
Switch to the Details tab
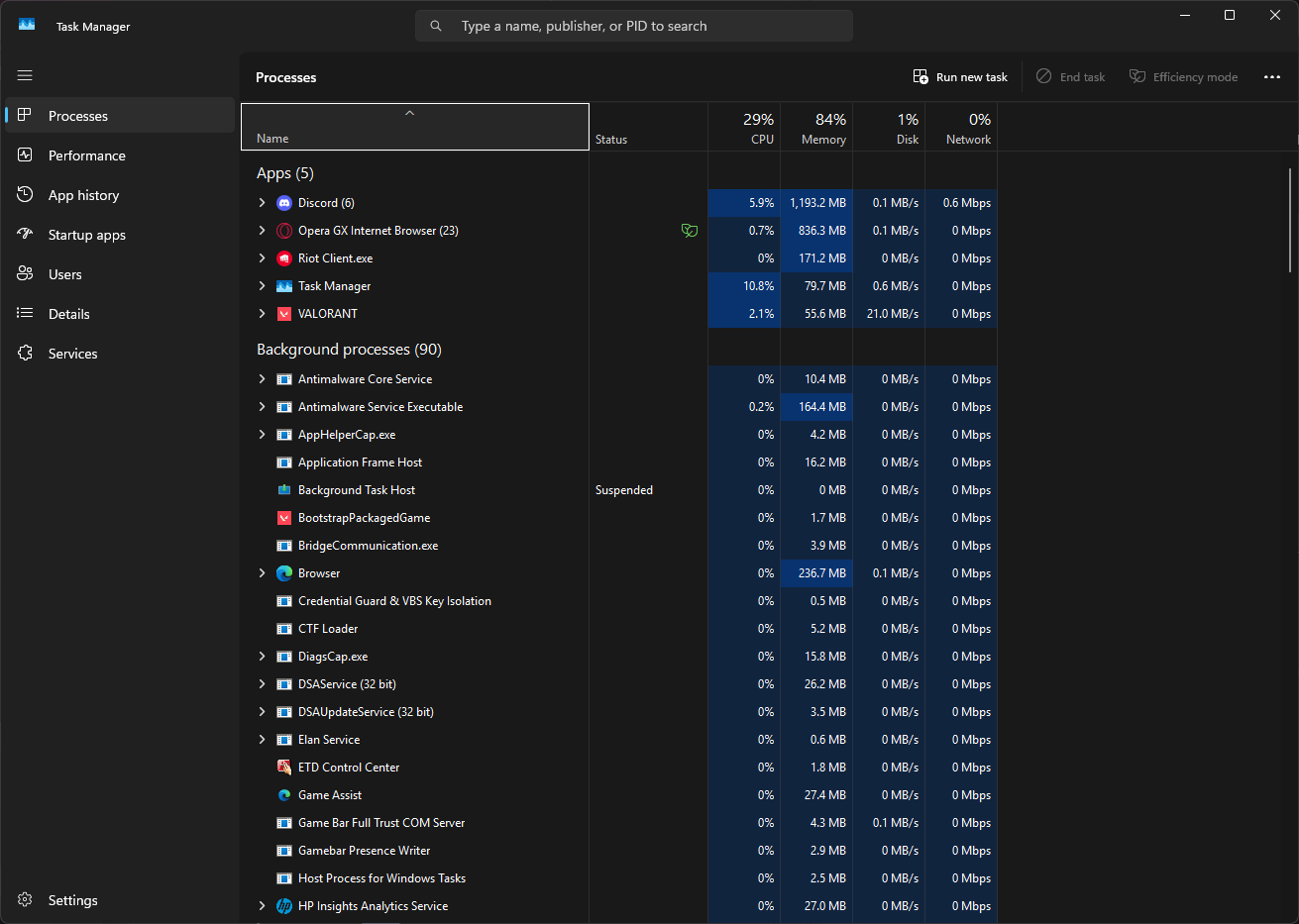[x=120, y=314]
